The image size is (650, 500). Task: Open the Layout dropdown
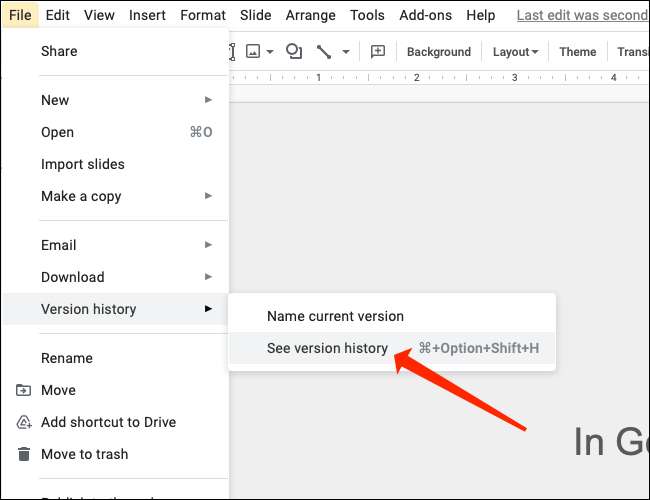coord(515,52)
